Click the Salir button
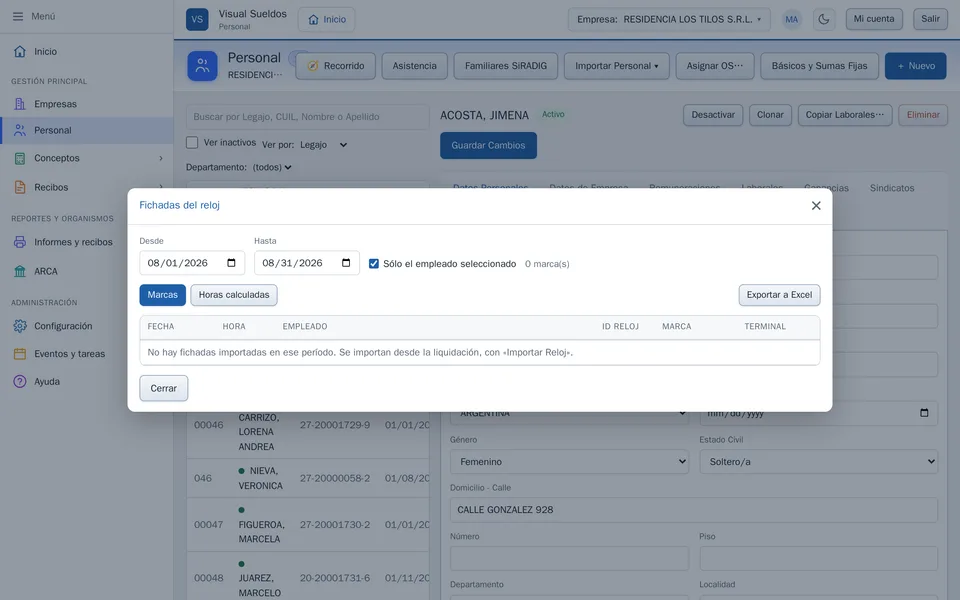 [931, 19]
